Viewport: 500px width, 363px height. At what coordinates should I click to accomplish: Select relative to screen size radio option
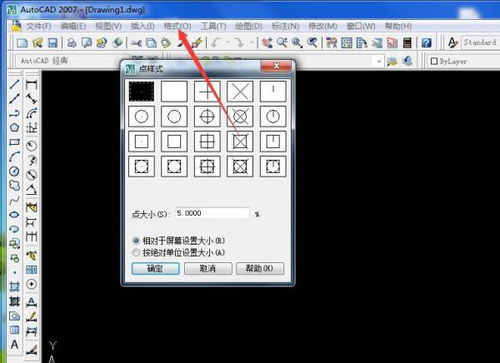[136, 240]
